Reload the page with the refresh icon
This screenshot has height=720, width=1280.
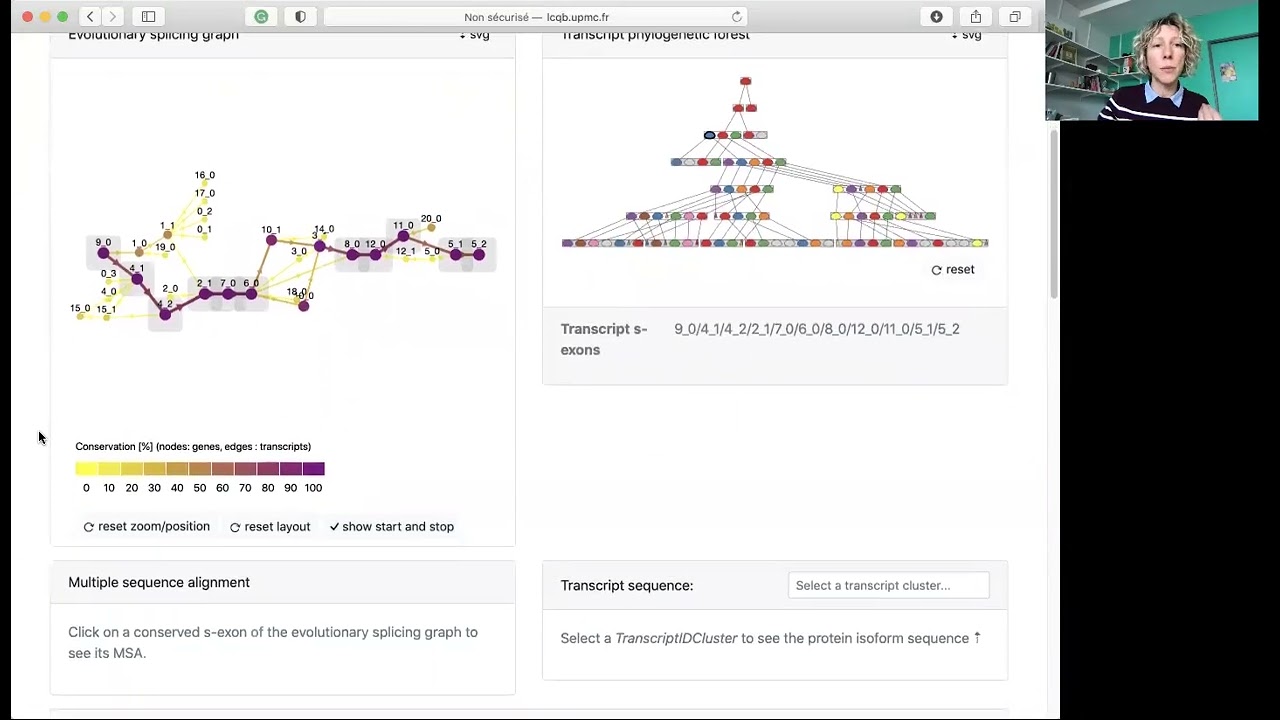[x=737, y=17]
